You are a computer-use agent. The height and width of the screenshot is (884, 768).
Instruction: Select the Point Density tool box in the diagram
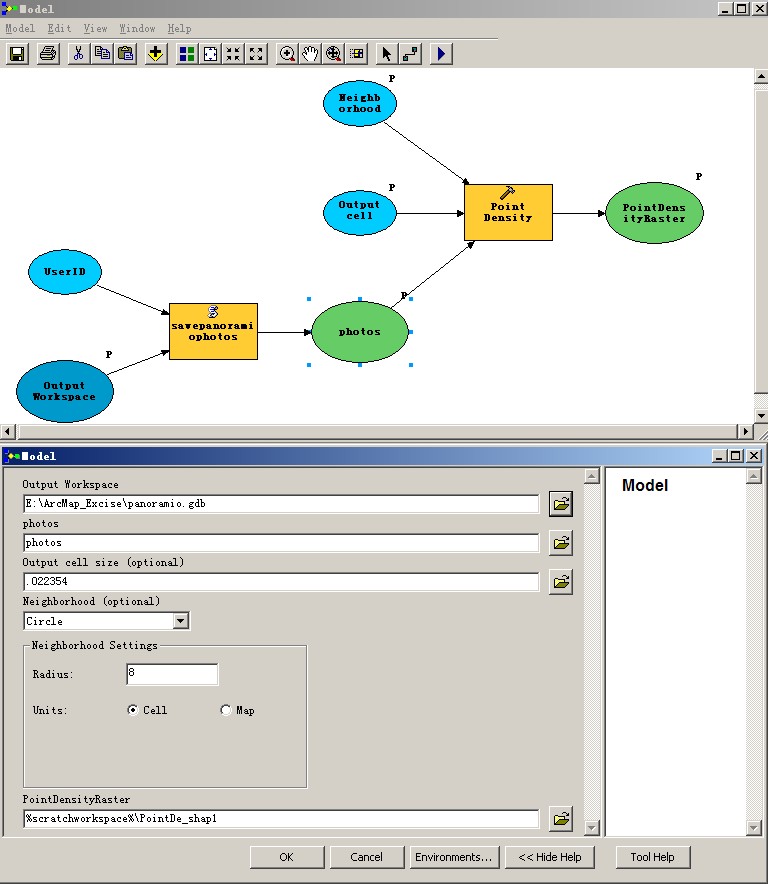508,213
